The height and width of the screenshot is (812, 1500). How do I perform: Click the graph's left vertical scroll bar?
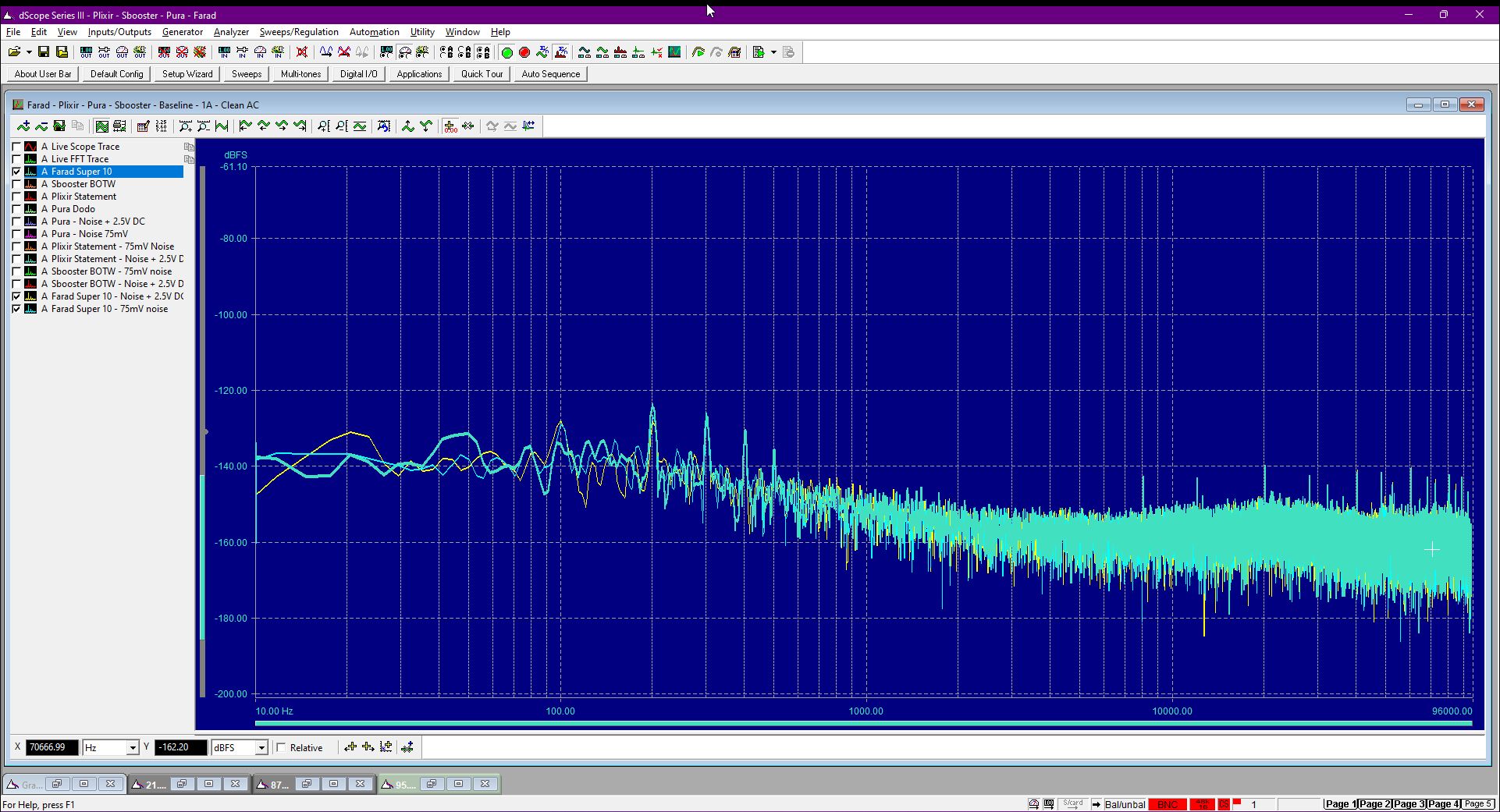coord(203,431)
